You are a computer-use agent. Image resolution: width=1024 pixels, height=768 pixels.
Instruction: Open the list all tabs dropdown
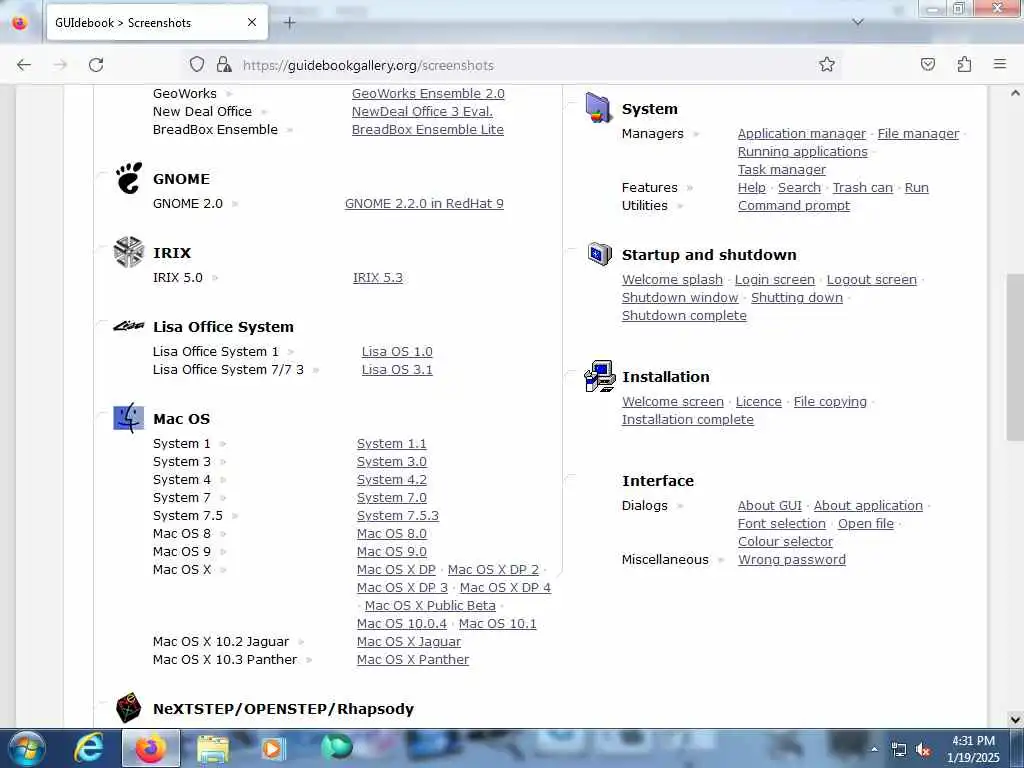[858, 22]
